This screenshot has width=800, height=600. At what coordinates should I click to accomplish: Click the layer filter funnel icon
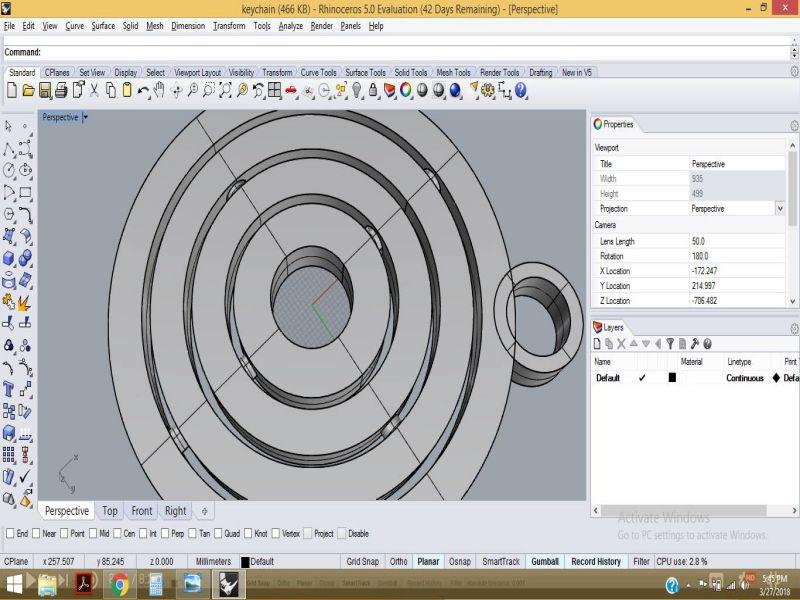click(670, 343)
